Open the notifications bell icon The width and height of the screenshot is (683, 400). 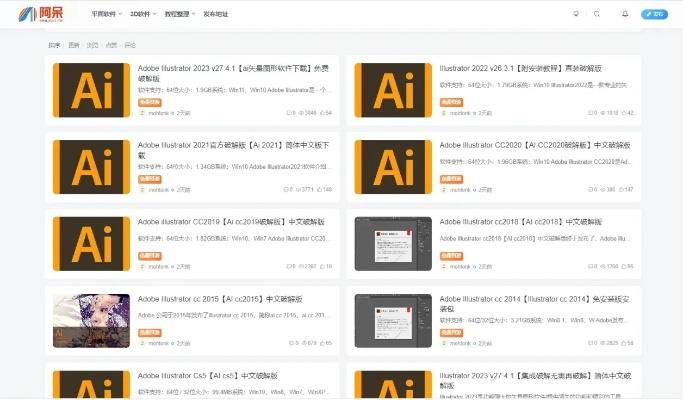[x=625, y=14]
